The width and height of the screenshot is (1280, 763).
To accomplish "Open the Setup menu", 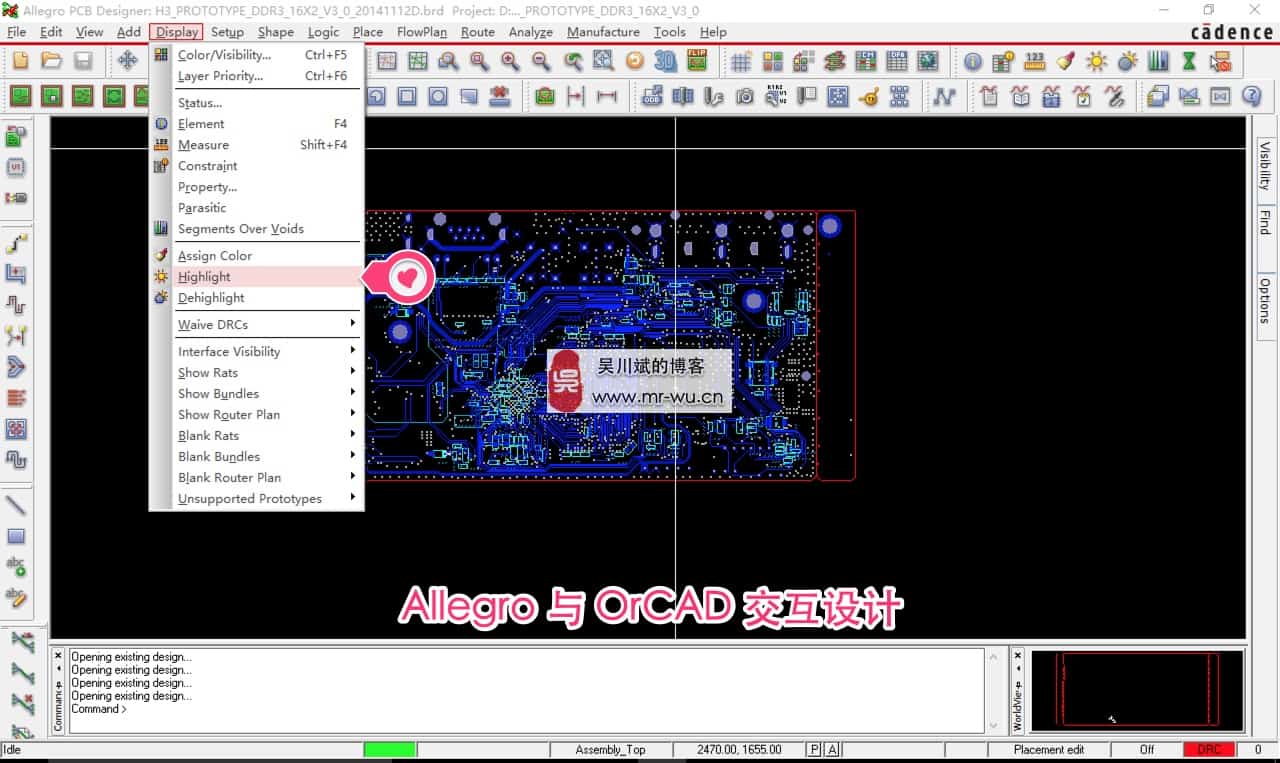I will pyautogui.click(x=227, y=32).
